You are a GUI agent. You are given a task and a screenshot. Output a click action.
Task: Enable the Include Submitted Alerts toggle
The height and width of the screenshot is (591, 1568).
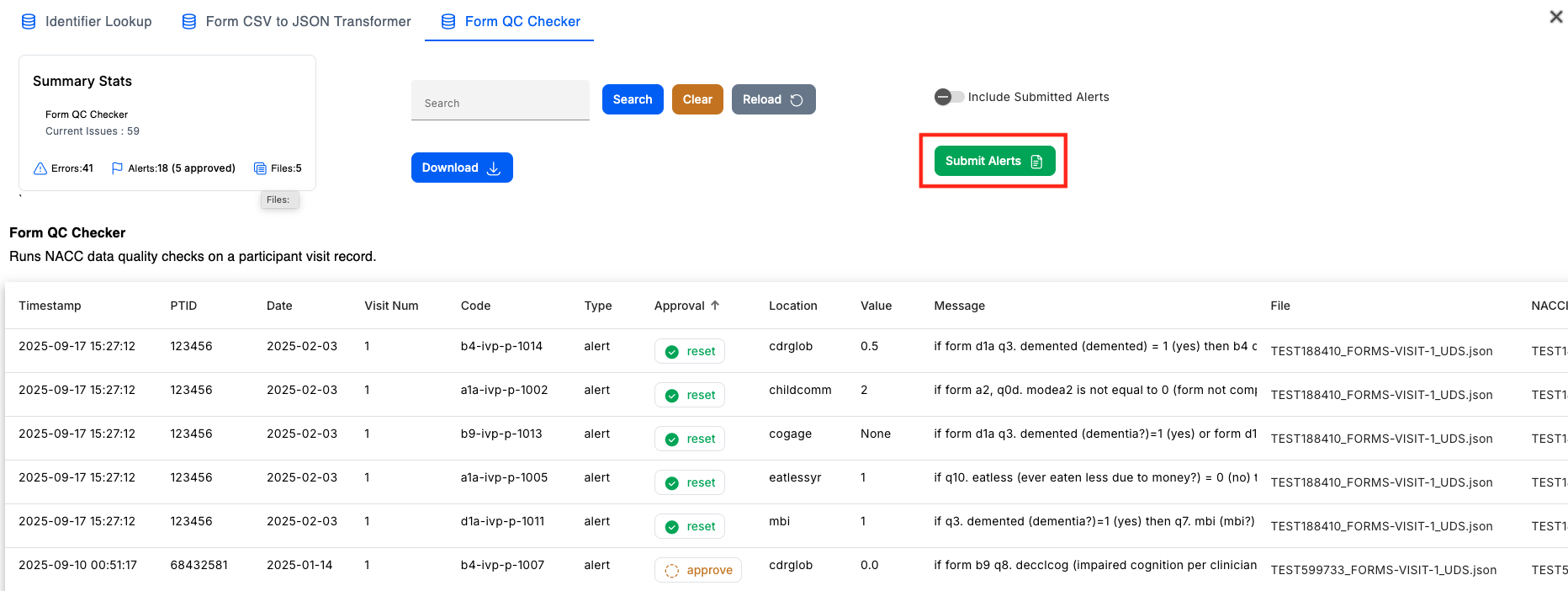coord(949,97)
